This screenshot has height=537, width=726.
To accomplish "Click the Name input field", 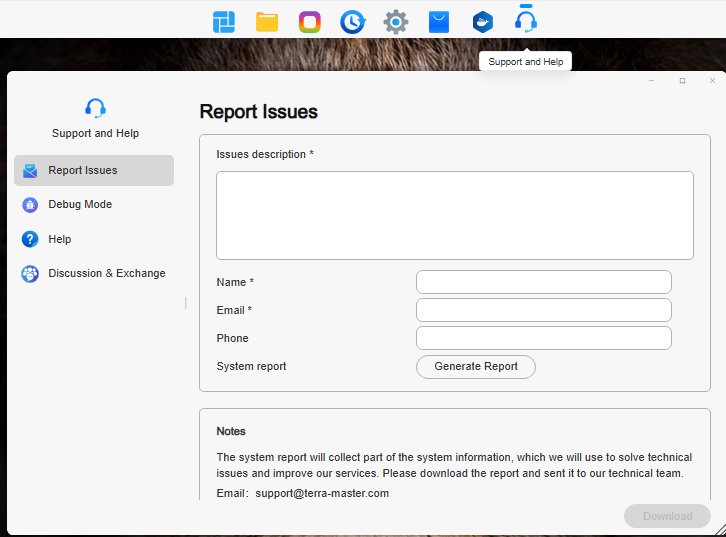I will (x=544, y=282).
